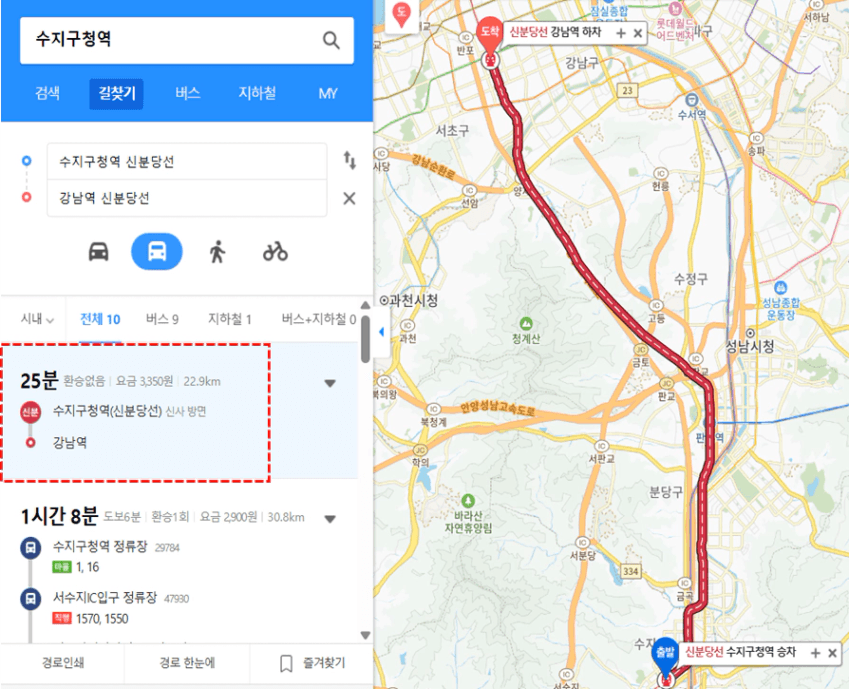Open the 버스 9 results tab
Screen dimensions: 849x689
(162, 319)
